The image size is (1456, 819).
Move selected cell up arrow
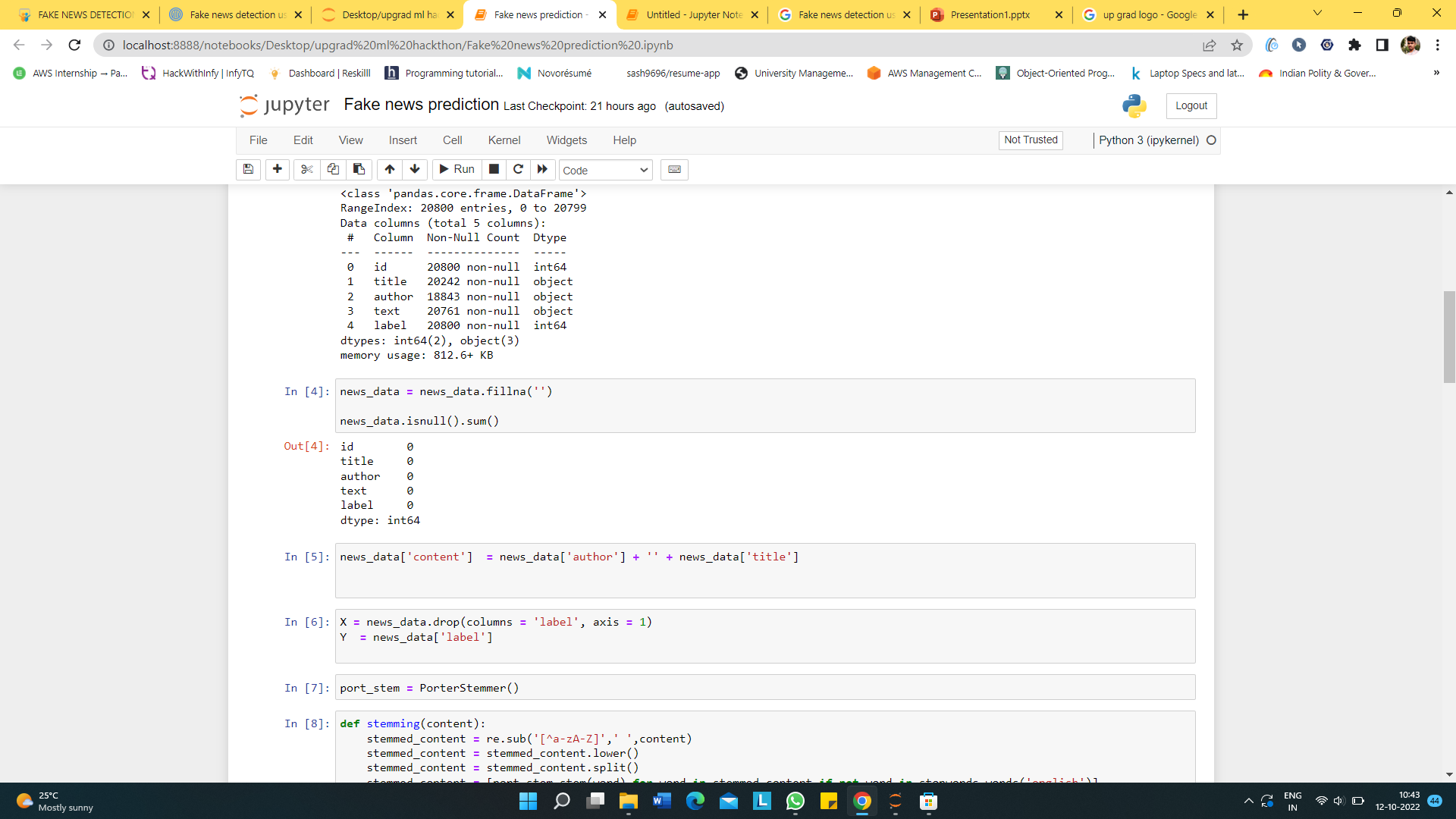coord(389,169)
